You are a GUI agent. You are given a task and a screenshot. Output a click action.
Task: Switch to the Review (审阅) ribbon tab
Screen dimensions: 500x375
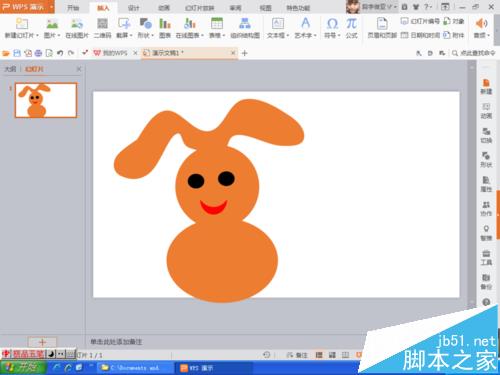[x=235, y=8]
